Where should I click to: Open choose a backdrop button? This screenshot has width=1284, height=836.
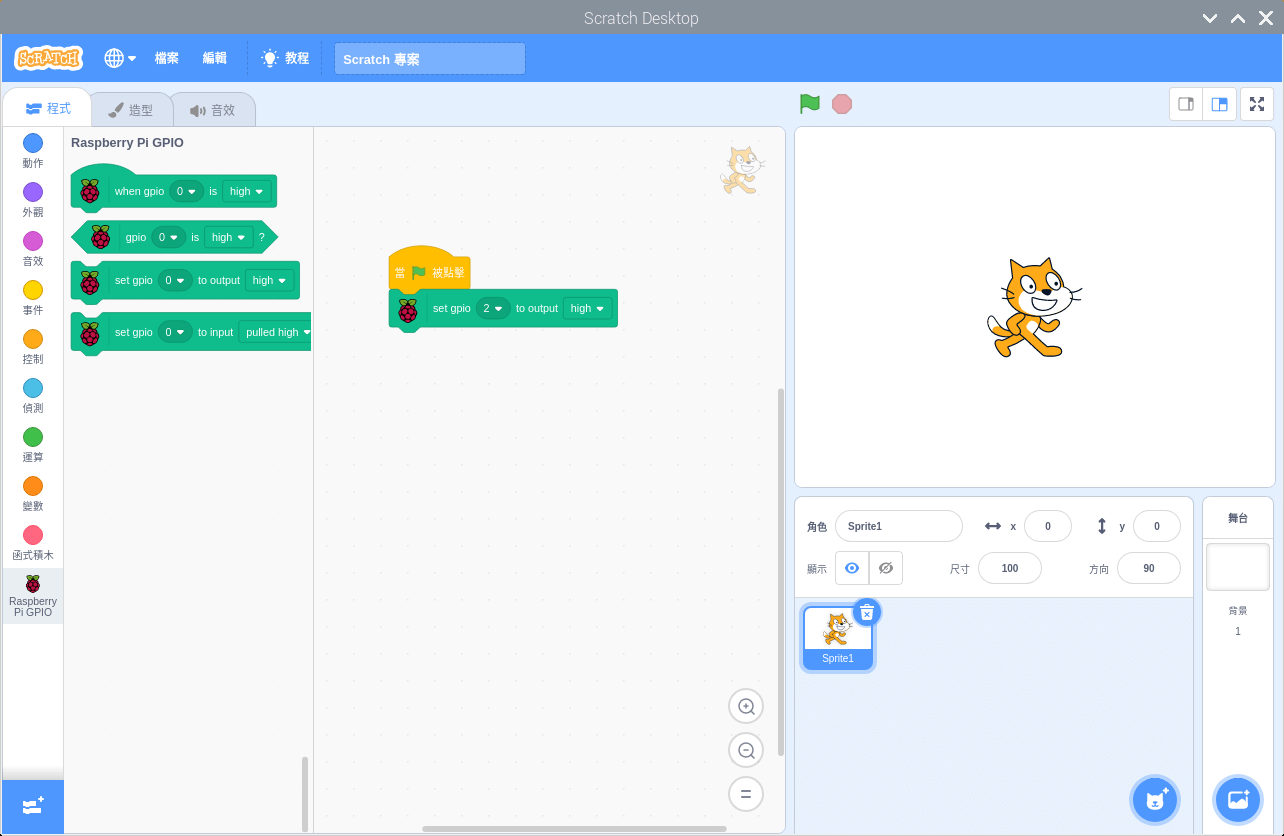pos(1238,800)
